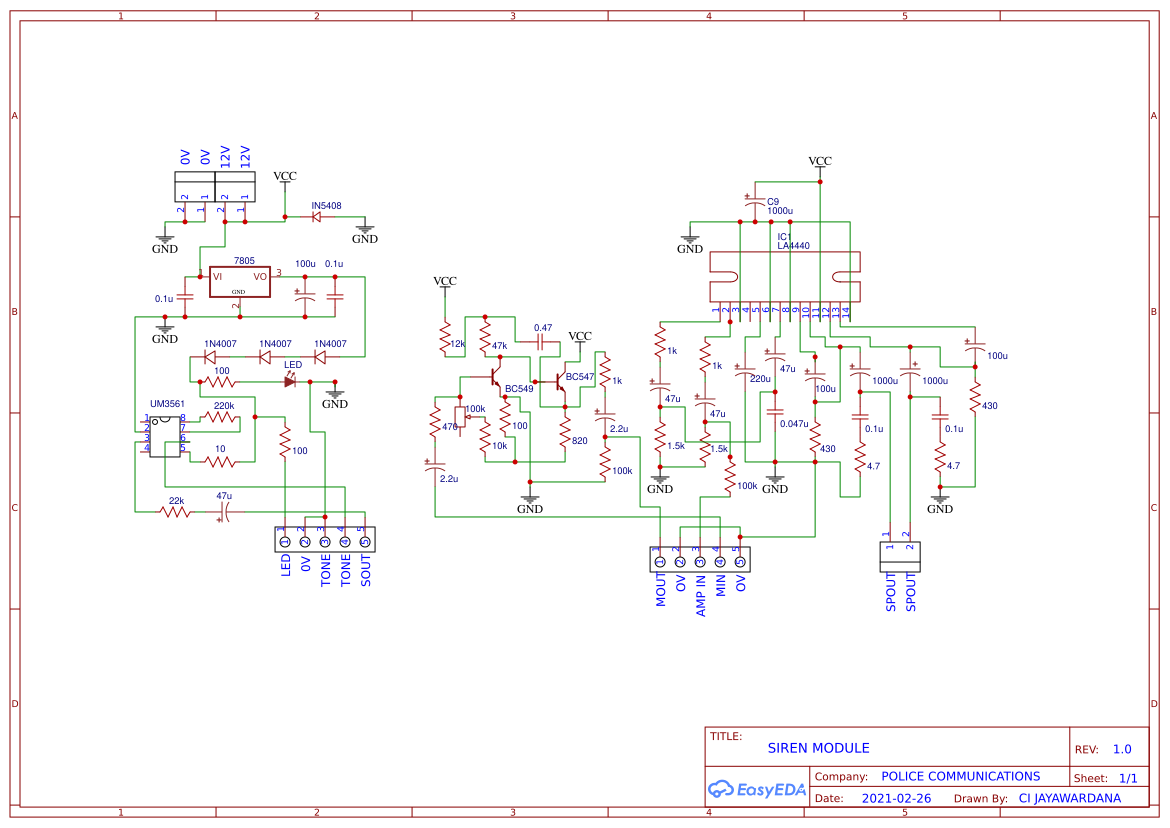Viewport: 1170px width, 828px height.
Task: Click the 100k potentiometer symbol
Action: [461, 417]
